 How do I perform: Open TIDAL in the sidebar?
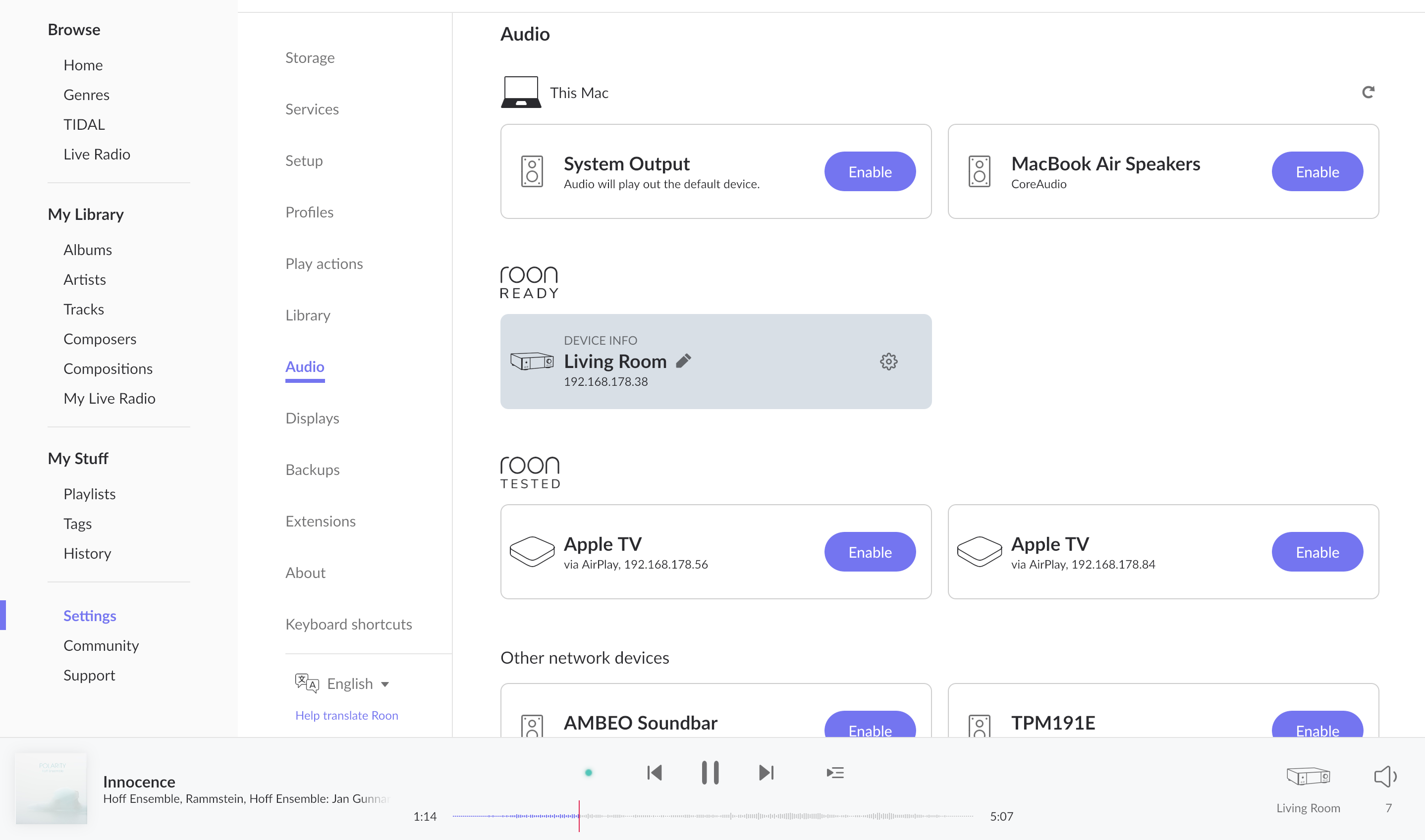(x=84, y=124)
